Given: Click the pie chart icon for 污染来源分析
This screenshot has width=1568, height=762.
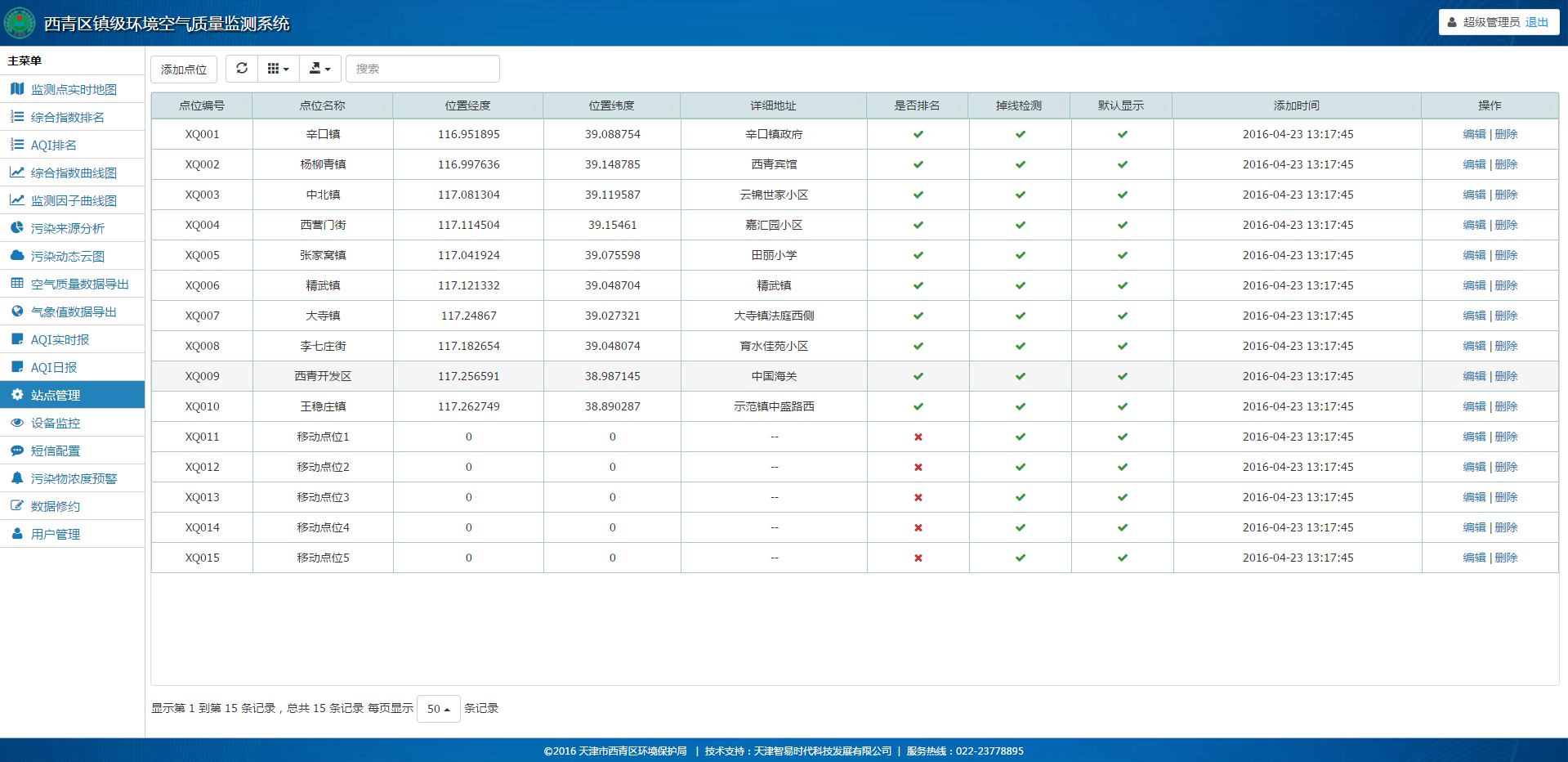Looking at the screenshot, I should click(17, 228).
